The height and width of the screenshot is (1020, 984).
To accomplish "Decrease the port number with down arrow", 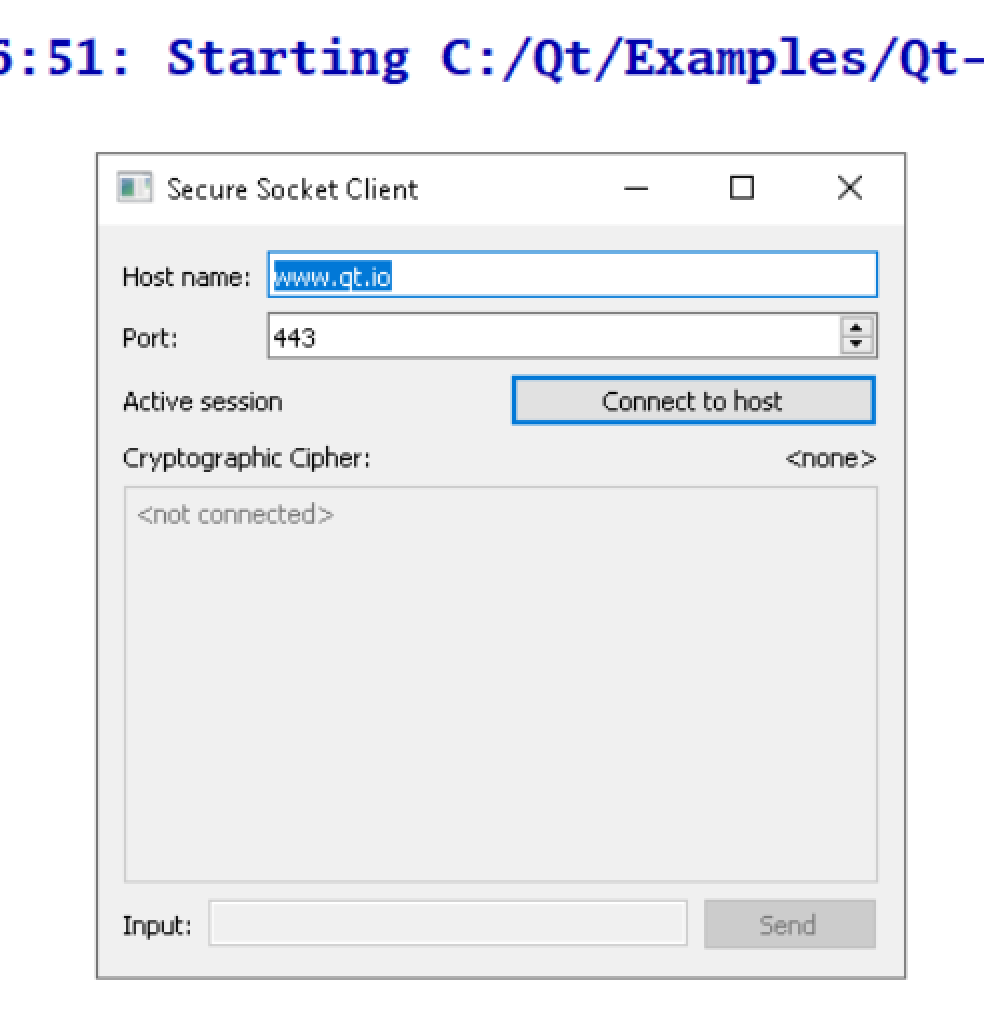I will [857, 345].
